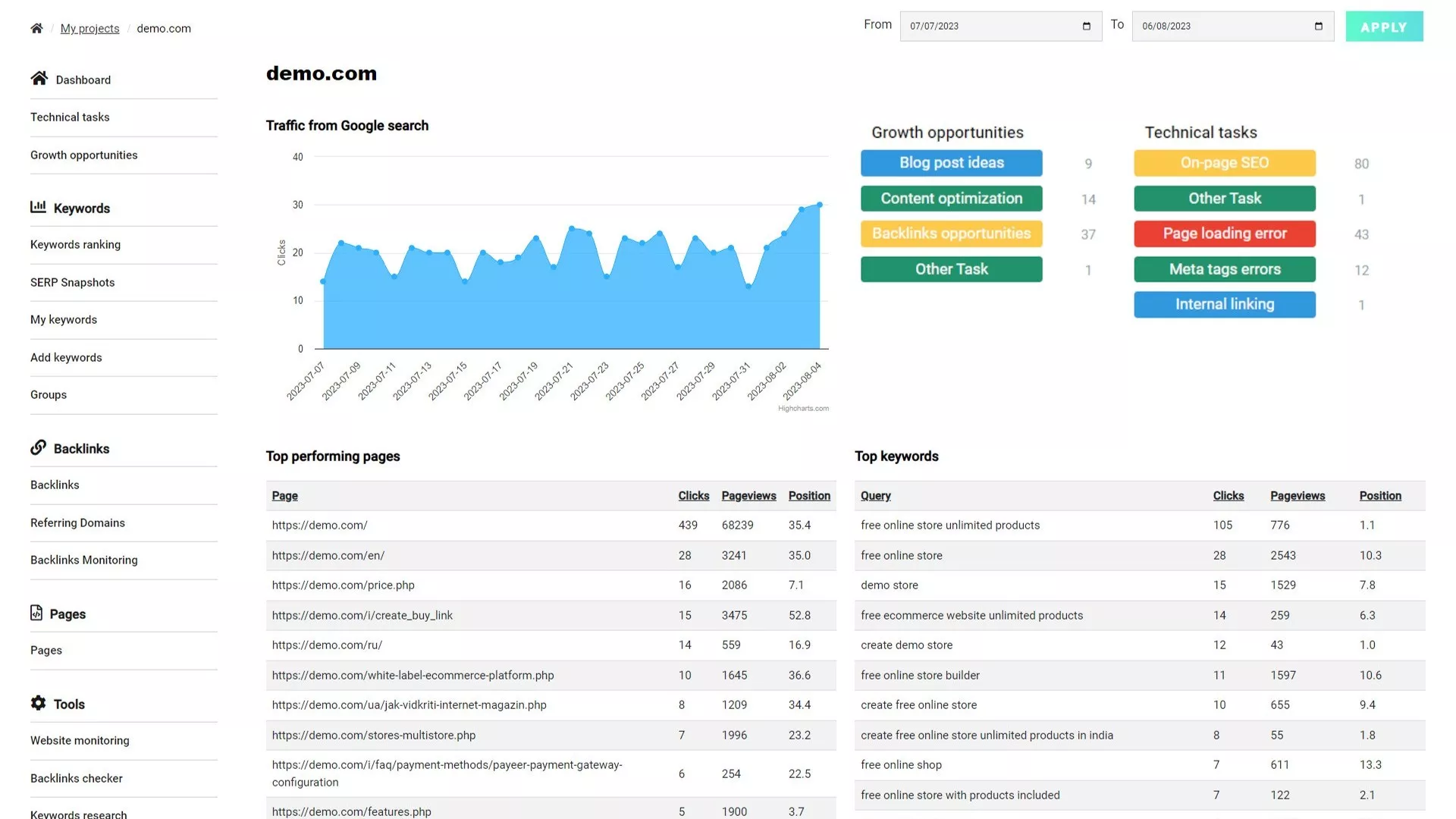Viewport: 1456px width, 819px height.
Task: Open SERP Snapshots menu item
Action: [72, 282]
